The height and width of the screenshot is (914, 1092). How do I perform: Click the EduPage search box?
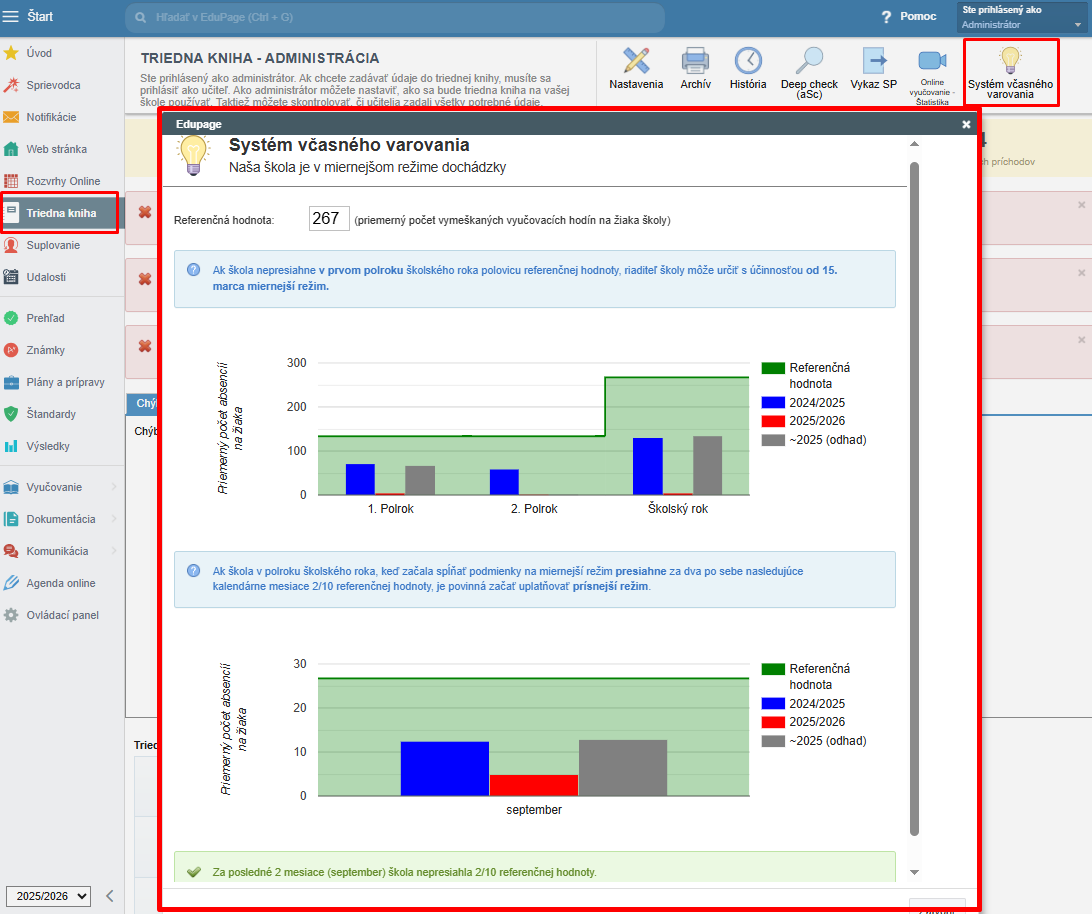pos(395,18)
